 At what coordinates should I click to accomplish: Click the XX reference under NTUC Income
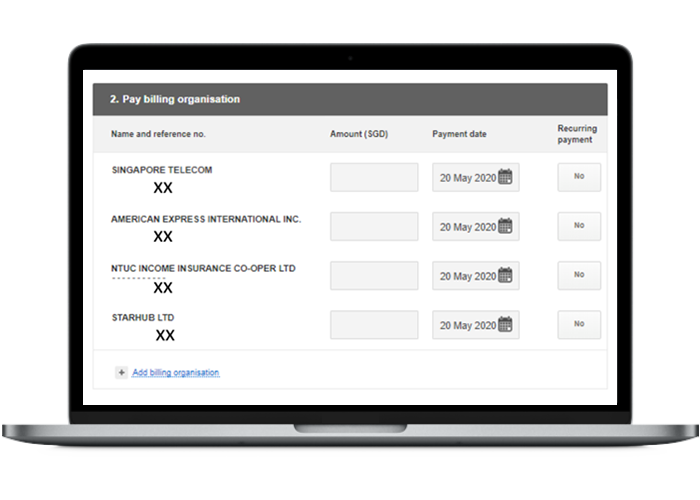(163, 288)
